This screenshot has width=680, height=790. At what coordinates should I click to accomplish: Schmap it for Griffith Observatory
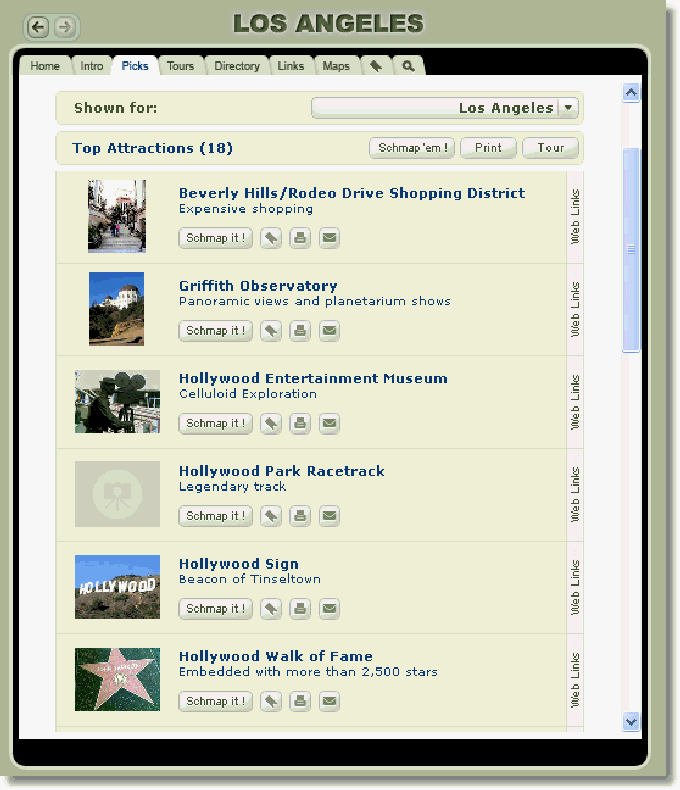pos(216,331)
